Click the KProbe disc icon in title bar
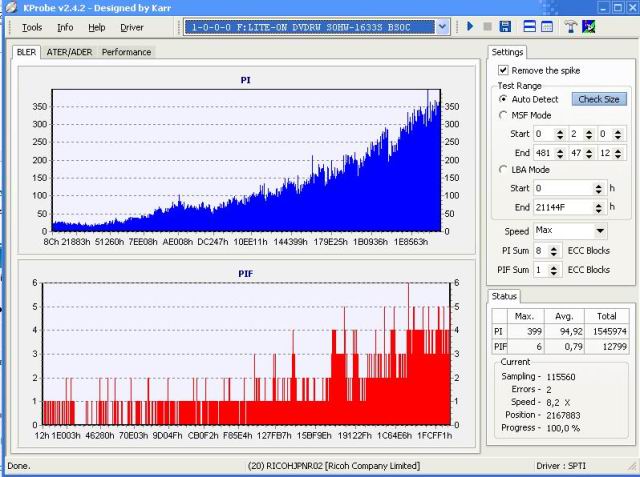Image resolution: width=640 pixels, height=477 pixels. tap(12, 7)
